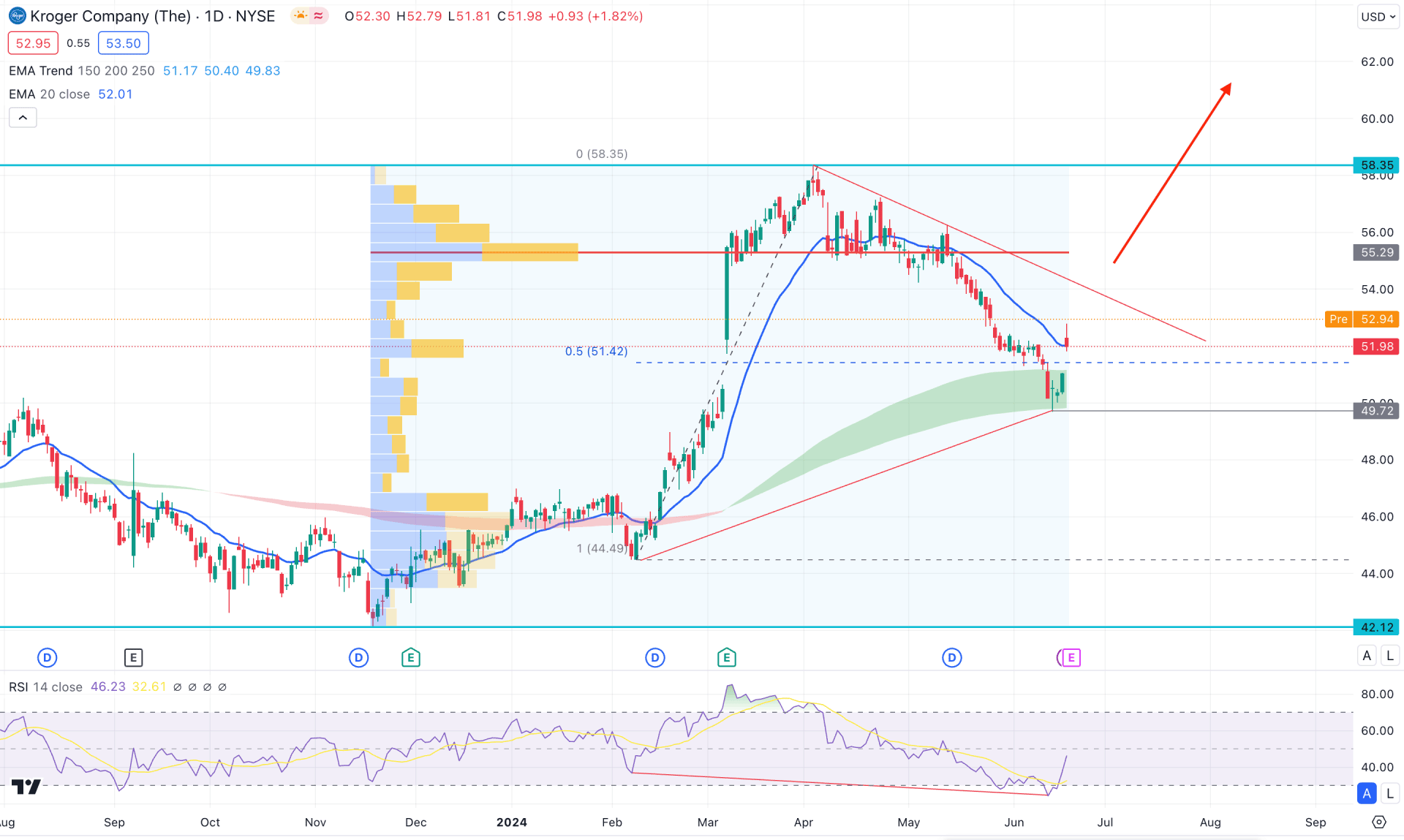Select the Fibonacci 0.5 (51.42) level label
1404x840 pixels.
click(596, 352)
